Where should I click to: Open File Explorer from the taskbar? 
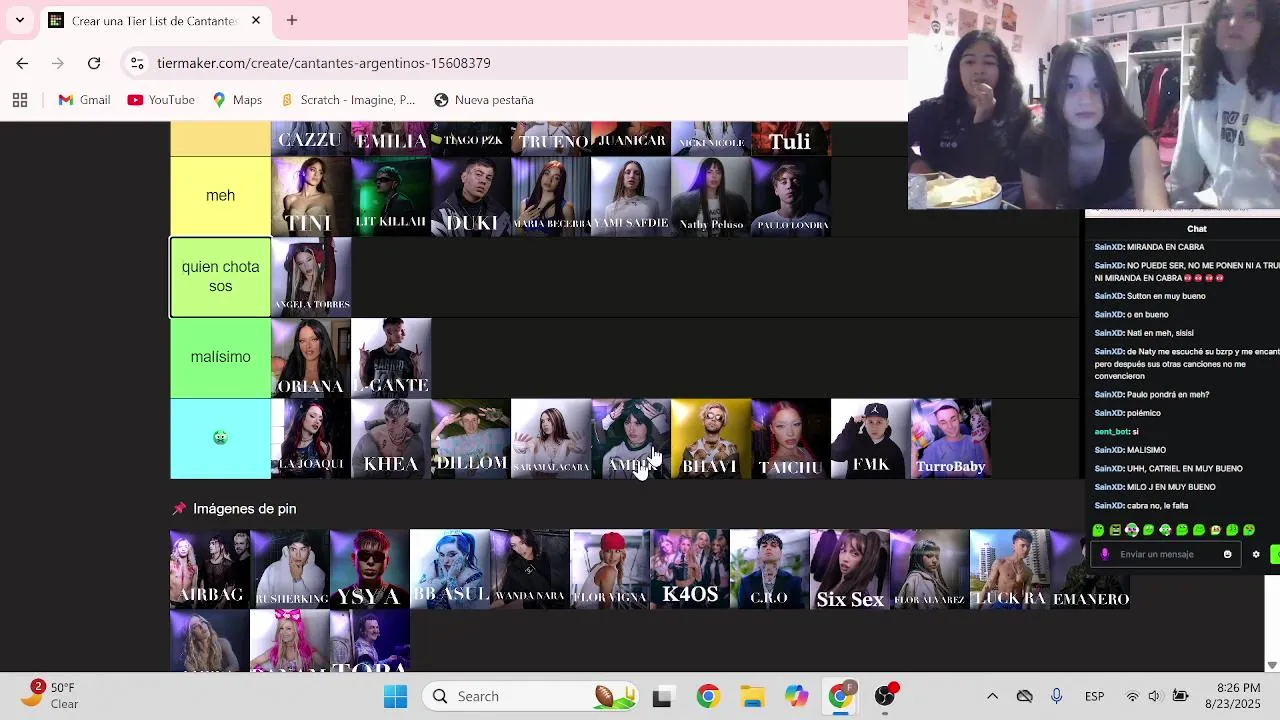click(x=752, y=696)
